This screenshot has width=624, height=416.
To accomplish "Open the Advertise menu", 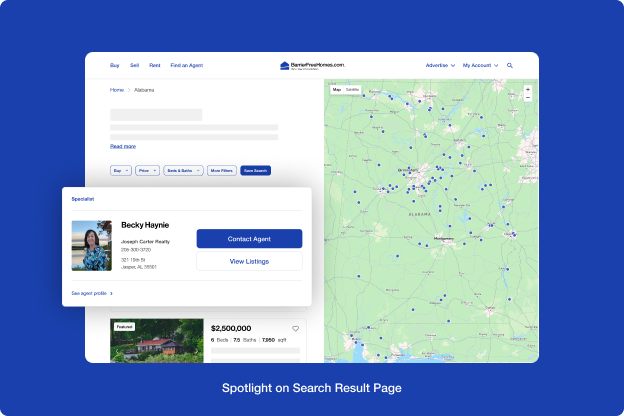I will [440, 65].
